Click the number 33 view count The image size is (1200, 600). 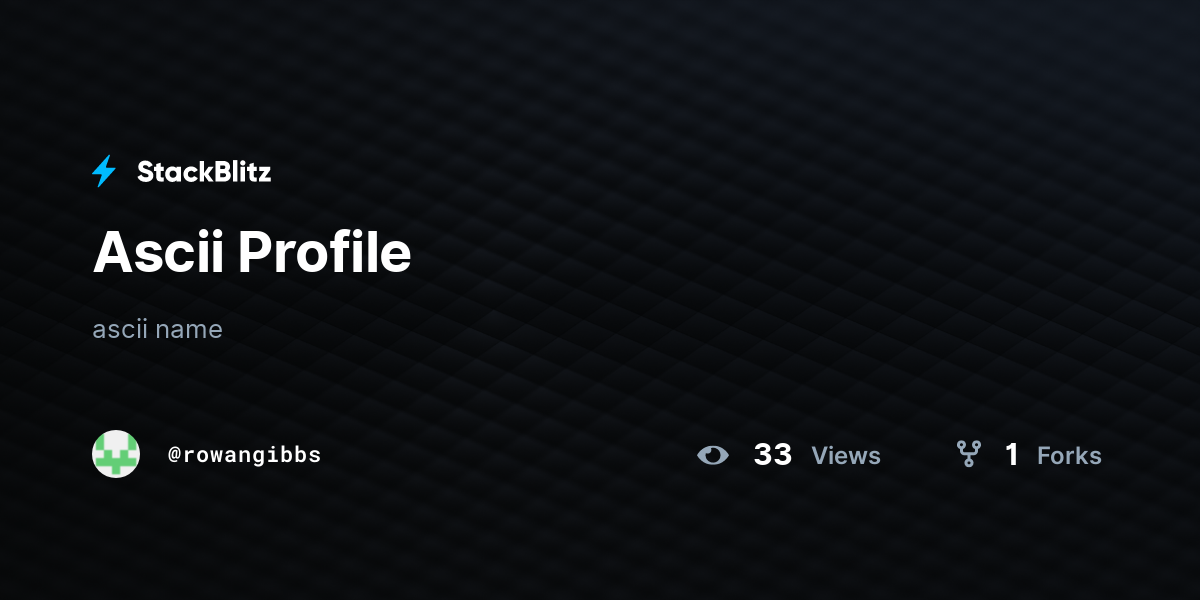(773, 455)
